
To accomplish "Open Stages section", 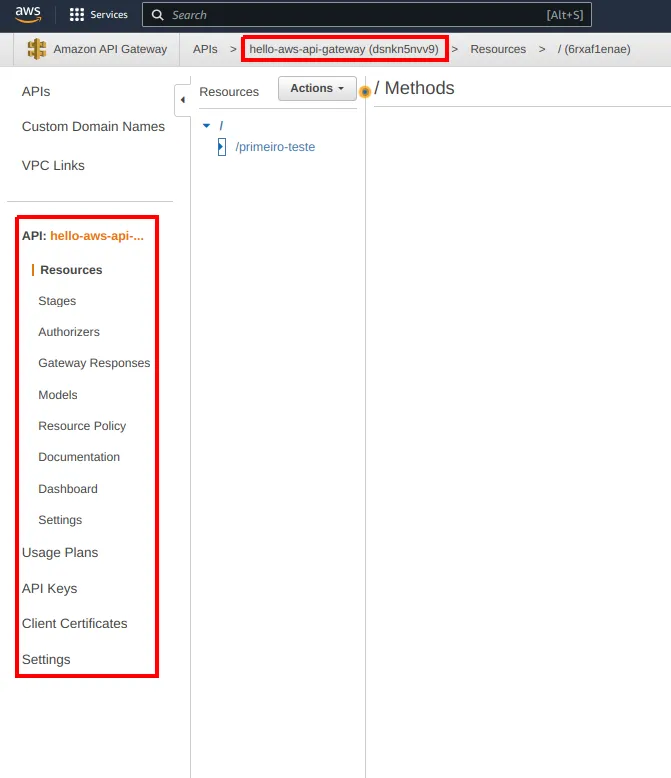I will click(57, 301).
